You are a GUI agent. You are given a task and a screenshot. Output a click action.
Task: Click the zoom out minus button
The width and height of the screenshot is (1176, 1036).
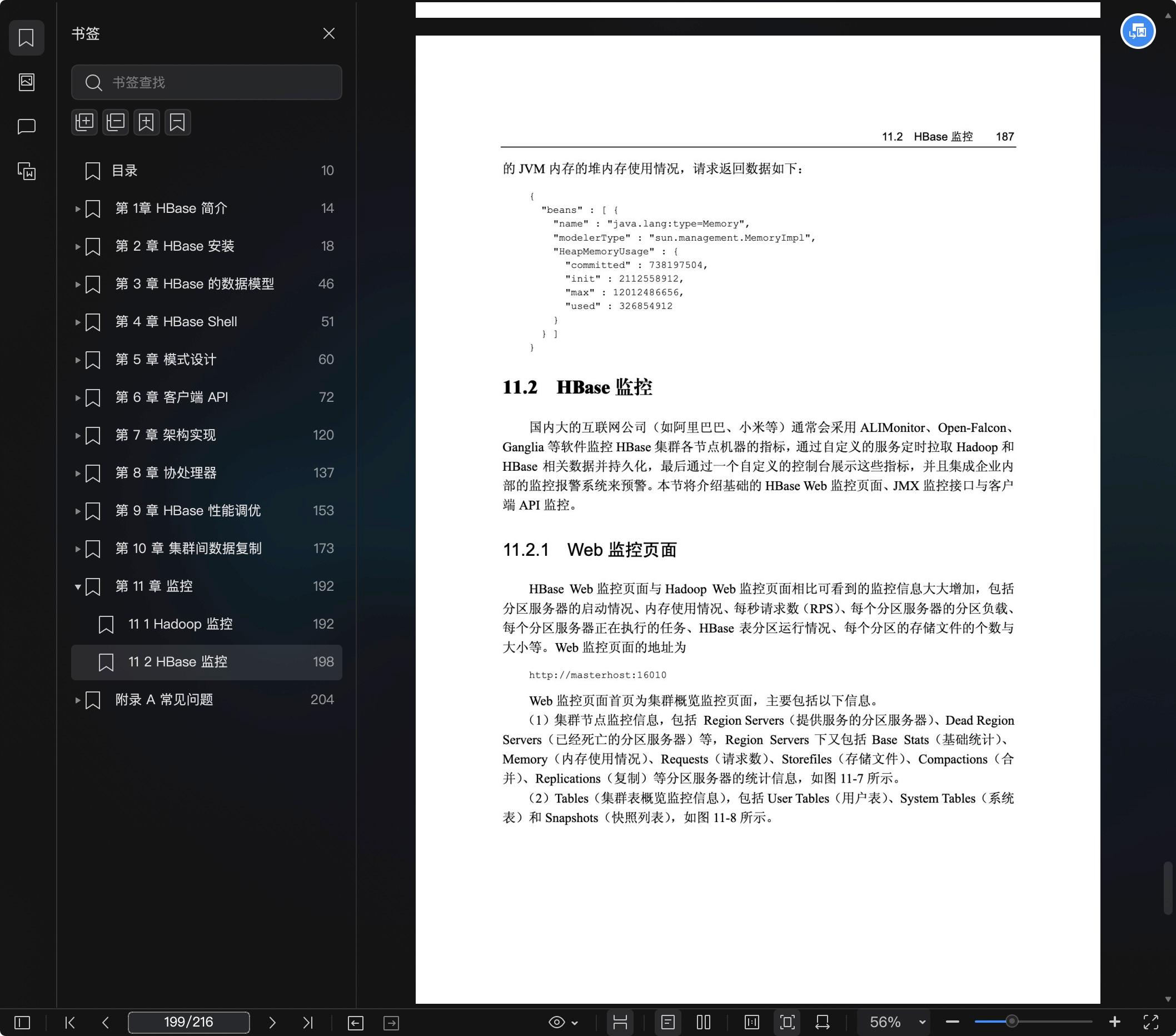coord(952,1022)
